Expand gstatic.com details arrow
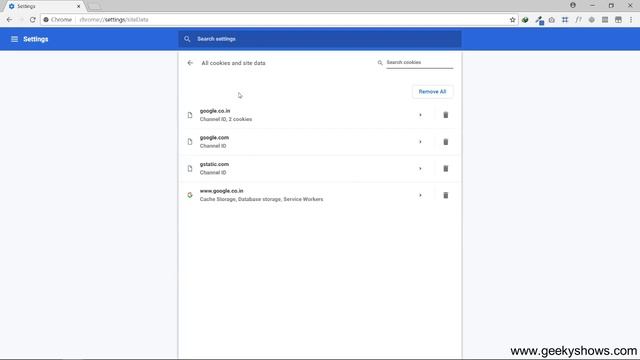 click(420, 168)
